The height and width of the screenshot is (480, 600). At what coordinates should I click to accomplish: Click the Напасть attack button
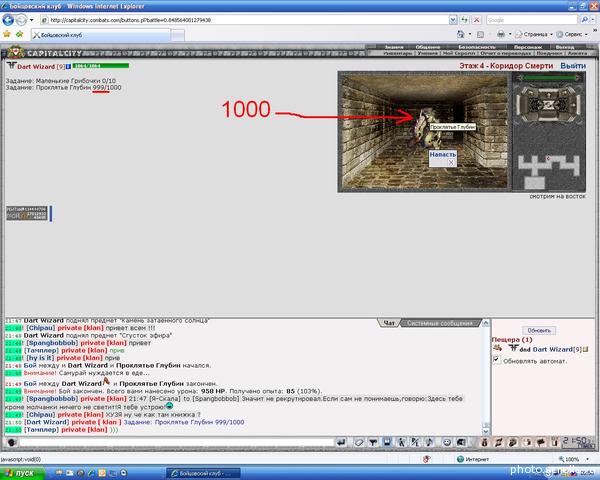pos(443,154)
